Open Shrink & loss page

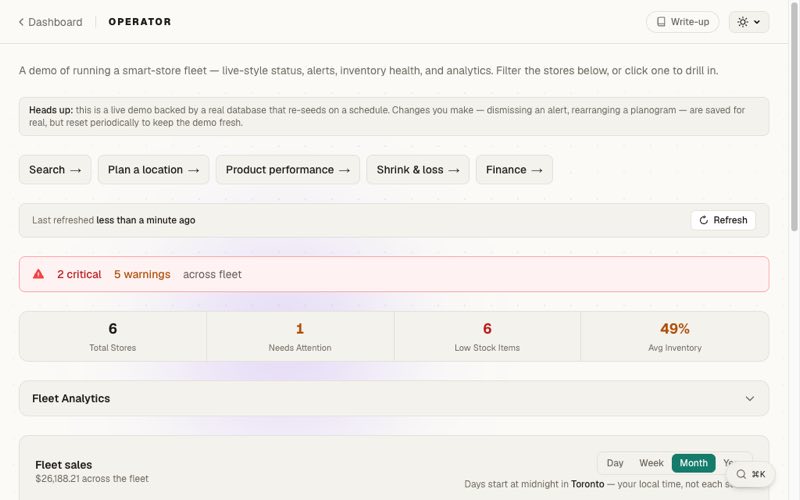tap(418, 169)
